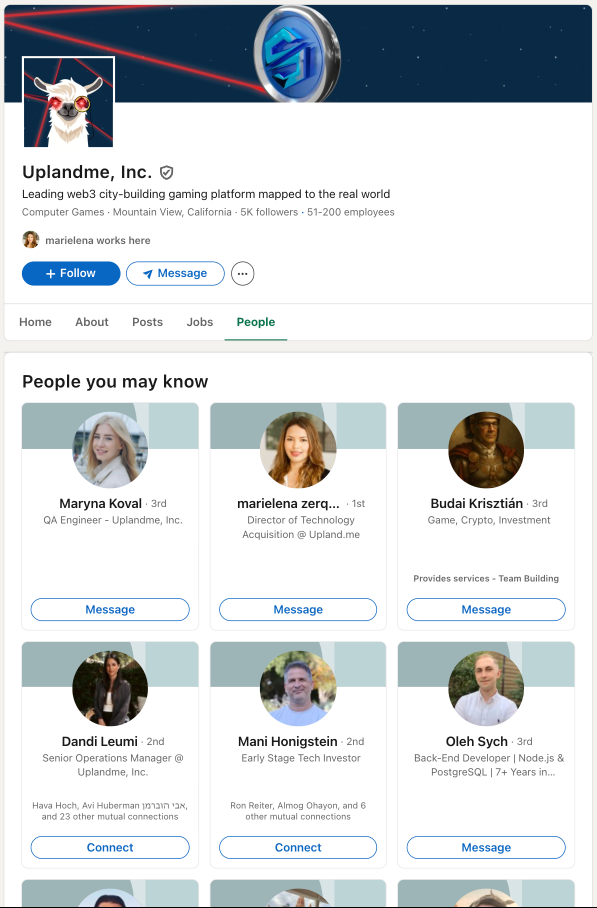
Task: Message Maryna Koval
Action: (110, 609)
